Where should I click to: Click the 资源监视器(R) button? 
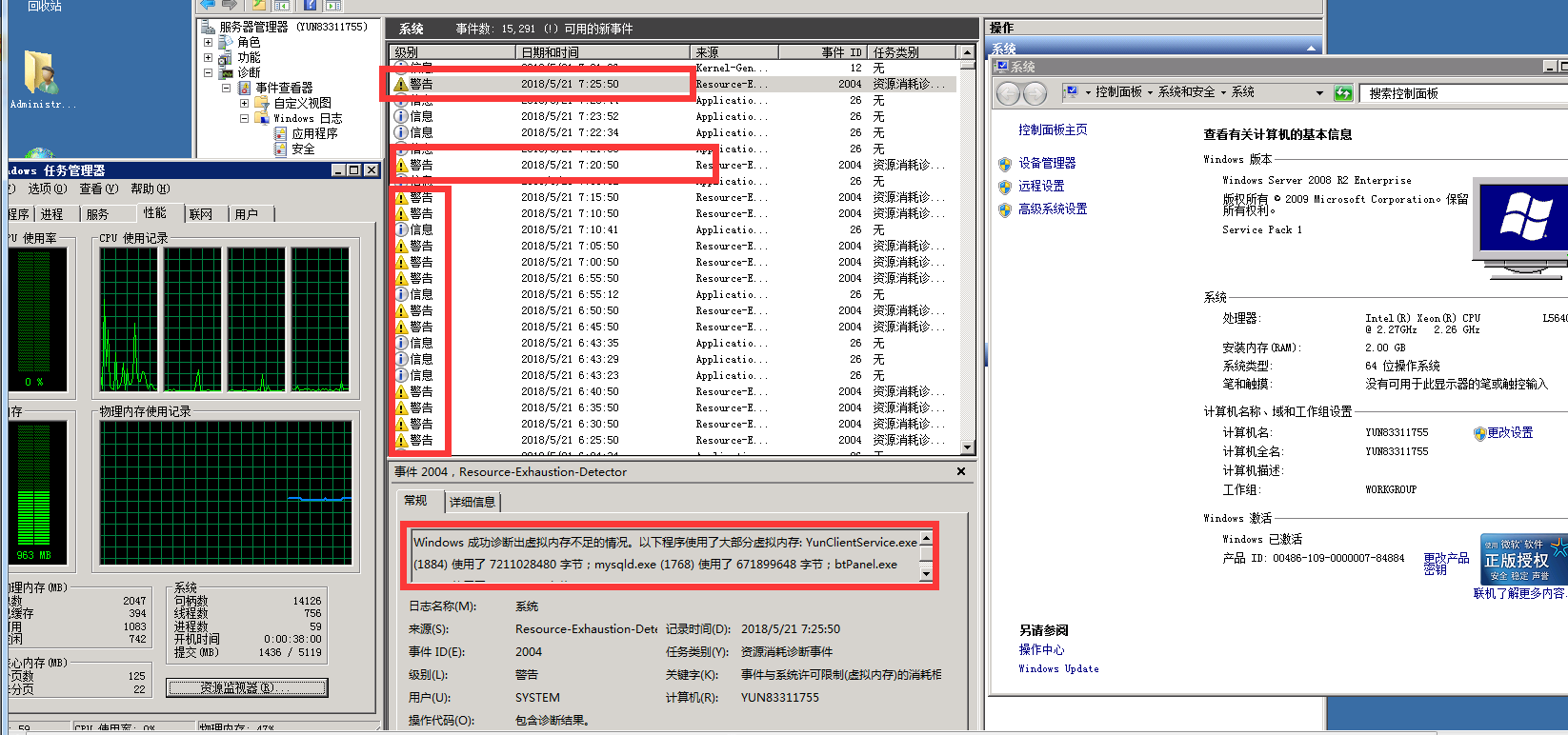pyautogui.click(x=247, y=687)
